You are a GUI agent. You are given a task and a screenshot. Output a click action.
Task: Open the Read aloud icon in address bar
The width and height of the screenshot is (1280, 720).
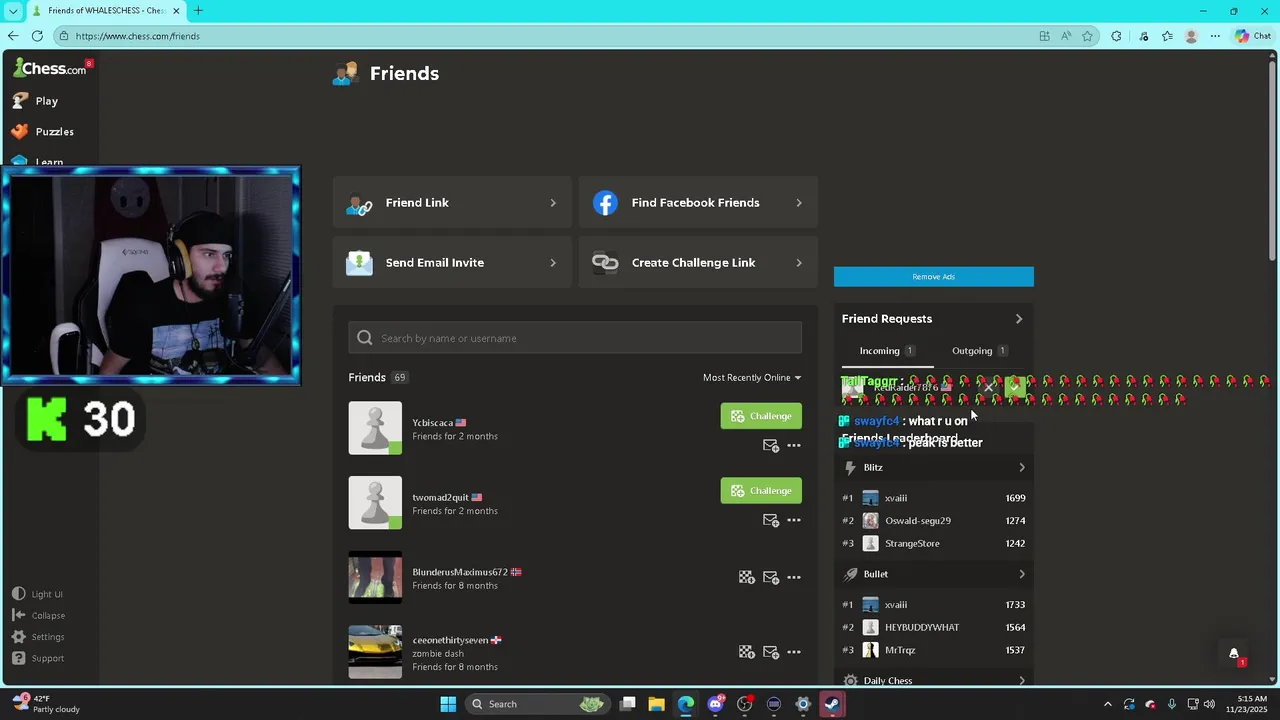[1066, 36]
